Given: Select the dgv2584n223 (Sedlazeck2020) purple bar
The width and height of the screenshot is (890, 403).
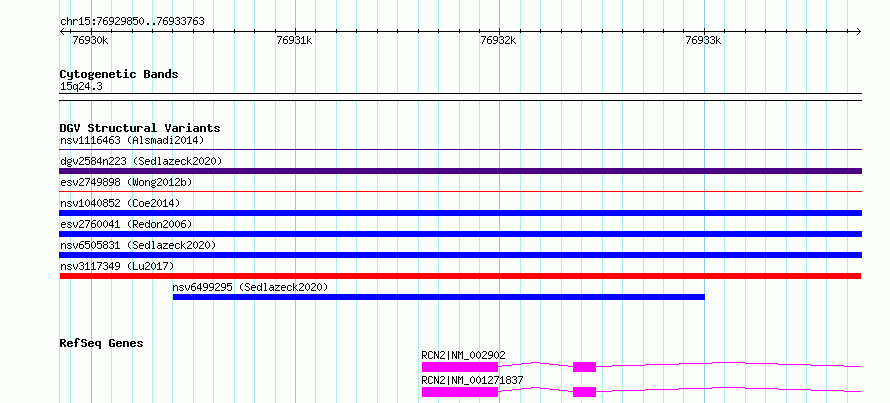Looking at the screenshot, I should pyautogui.click(x=460, y=171).
